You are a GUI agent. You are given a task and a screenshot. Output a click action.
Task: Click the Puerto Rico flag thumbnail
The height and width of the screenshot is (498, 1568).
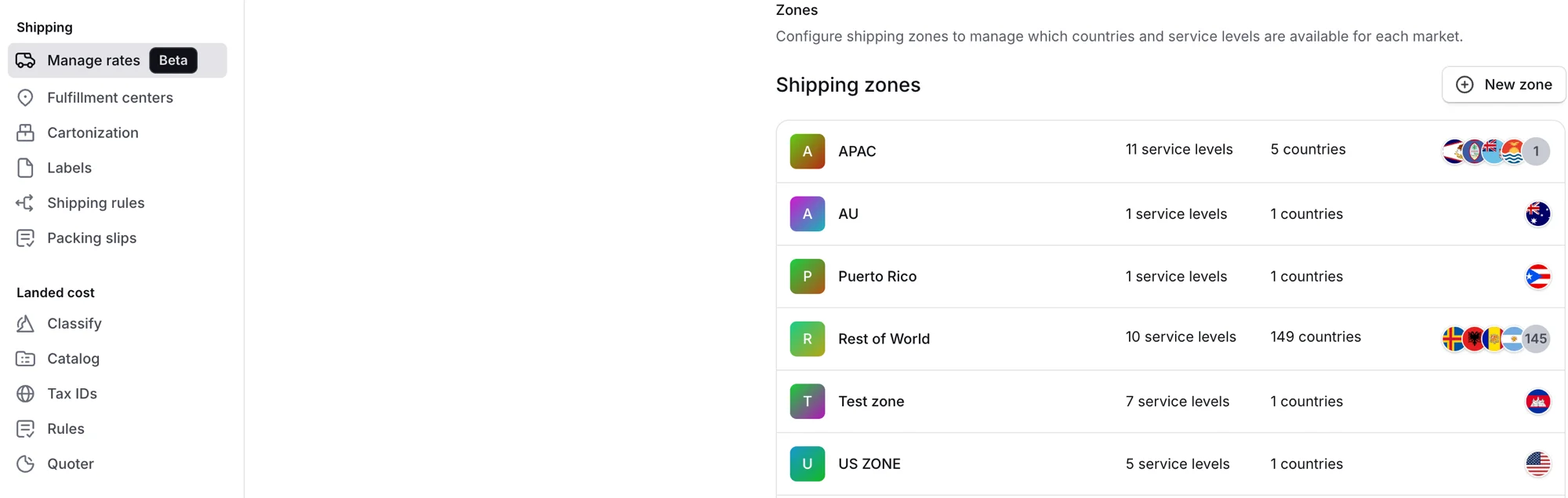click(1537, 276)
